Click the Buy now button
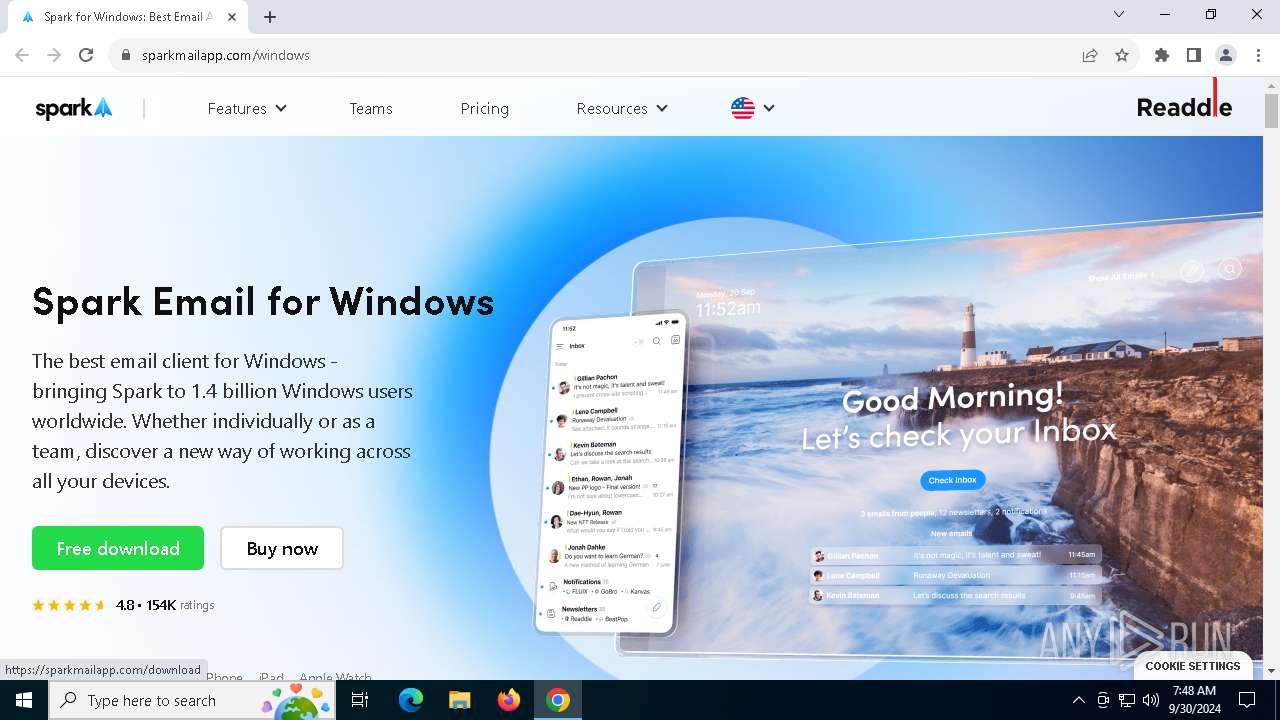The image size is (1280, 720). click(x=282, y=548)
